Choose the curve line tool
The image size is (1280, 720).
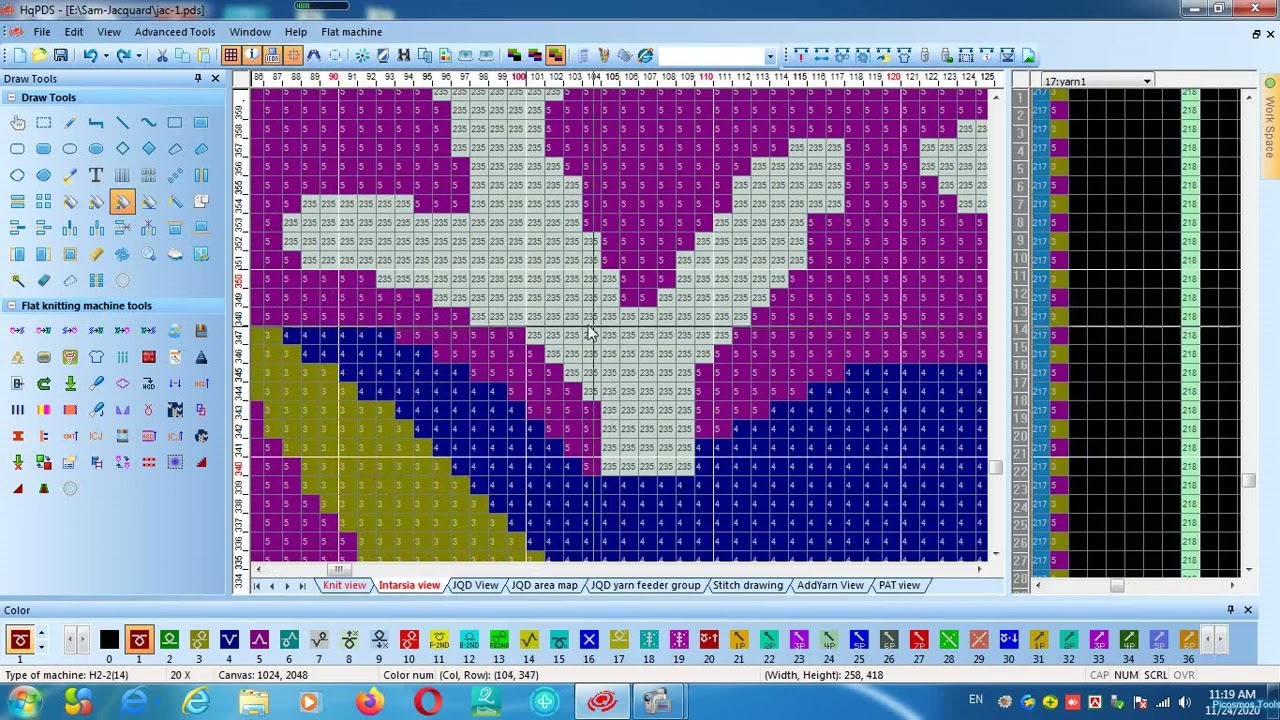coord(148,123)
